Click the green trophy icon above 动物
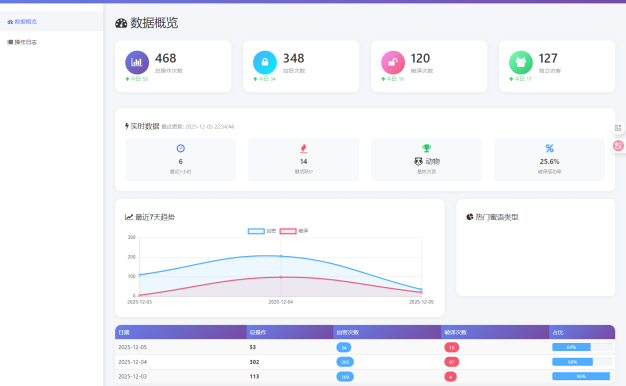This screenshot has height=386, width=626. (426, 148)
